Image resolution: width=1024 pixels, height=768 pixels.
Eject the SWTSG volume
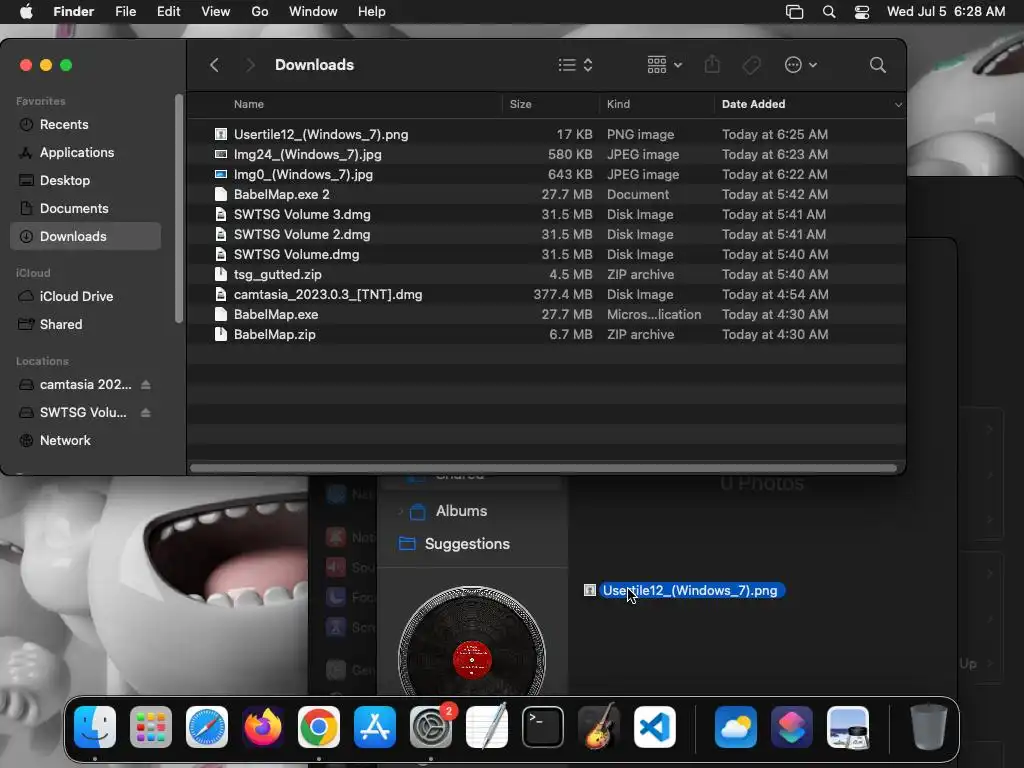(146, 413)
